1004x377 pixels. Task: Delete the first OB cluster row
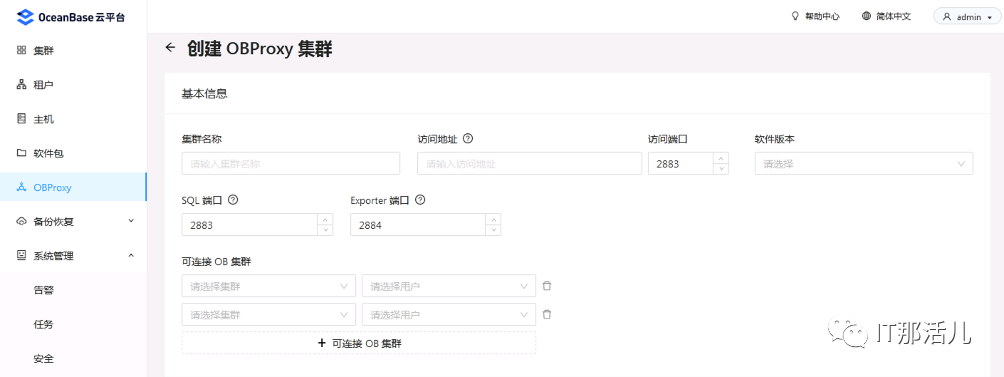tap(547, 286)
